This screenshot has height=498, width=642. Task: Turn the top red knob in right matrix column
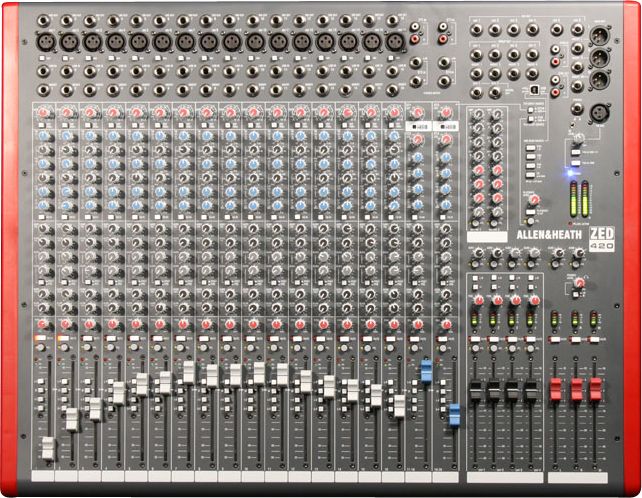coord(497,170)
